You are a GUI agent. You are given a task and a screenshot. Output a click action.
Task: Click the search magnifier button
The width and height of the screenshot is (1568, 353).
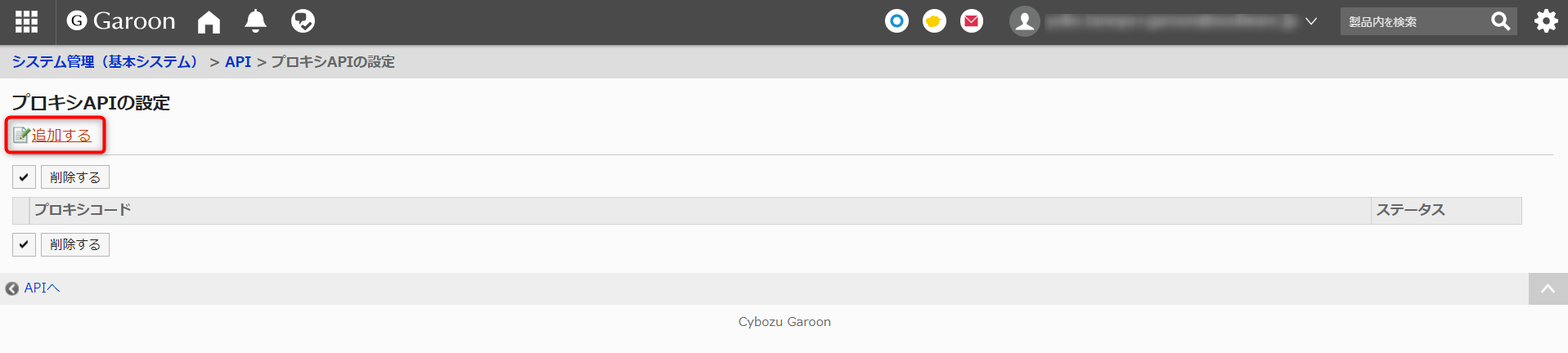point(1501,21)
